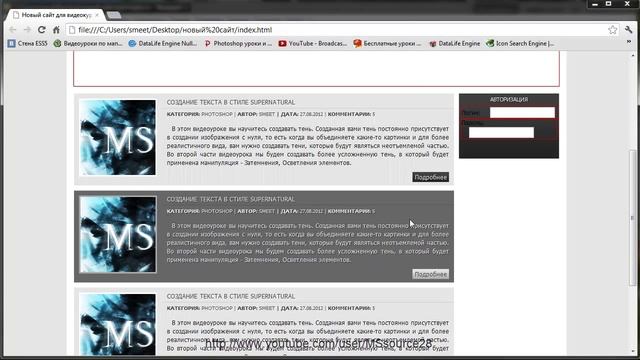
Task: Click the Подробнее button in the first article
Action: click(431, 177)
